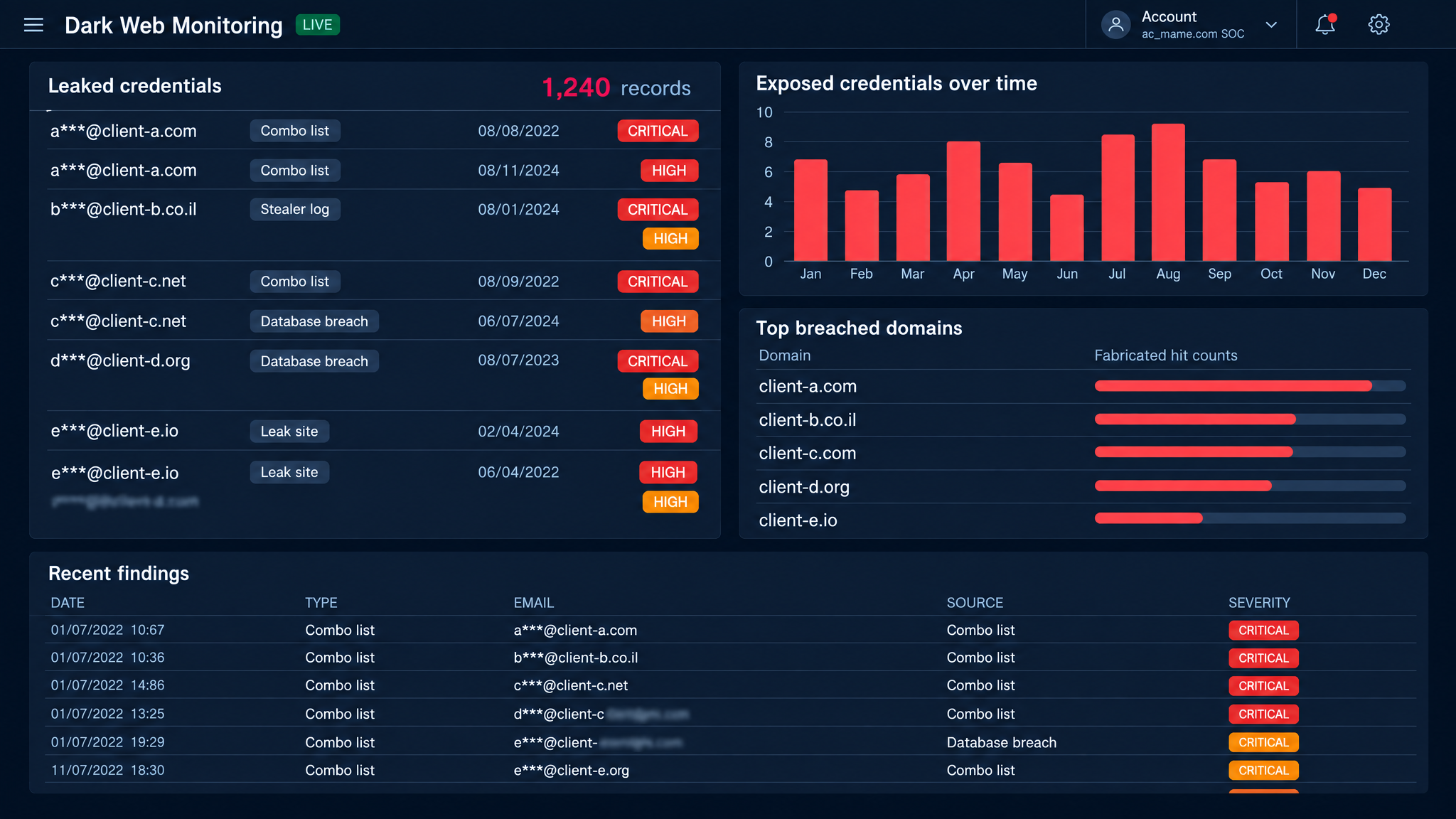Sort Recent findings by DATE column
The width and height of the screenshot is (1456, 819).
click(x=68, y=603)
